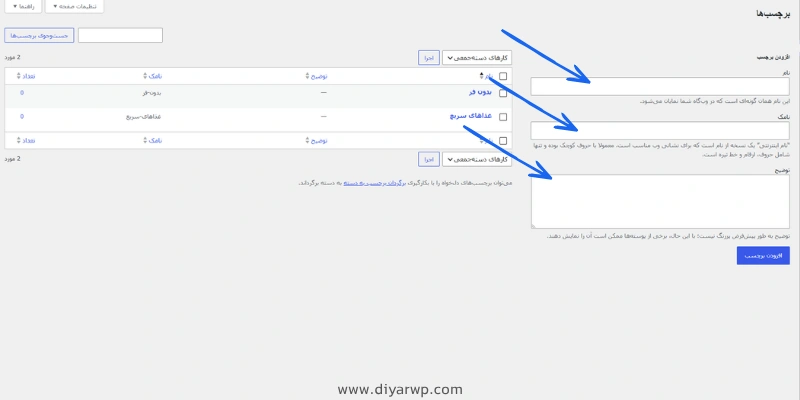Click the 2 مورد item count above the table
Viewport: 800px width, 400px height.
click(12, 58)
